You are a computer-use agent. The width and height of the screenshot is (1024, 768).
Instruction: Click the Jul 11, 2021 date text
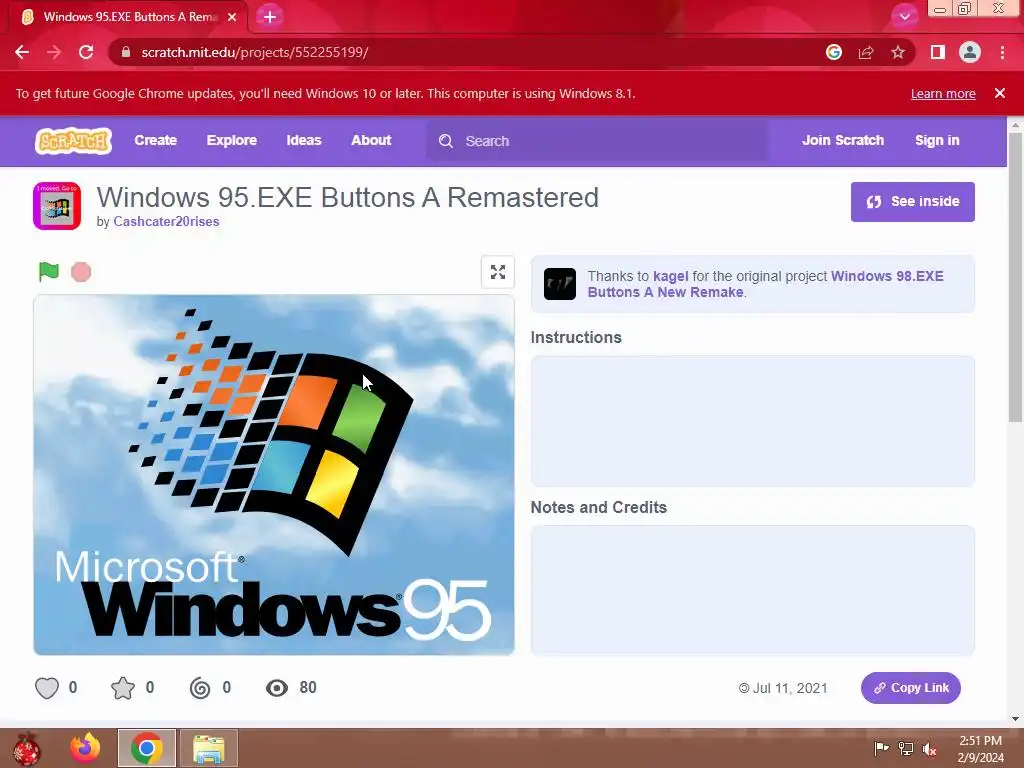[790, 688]
